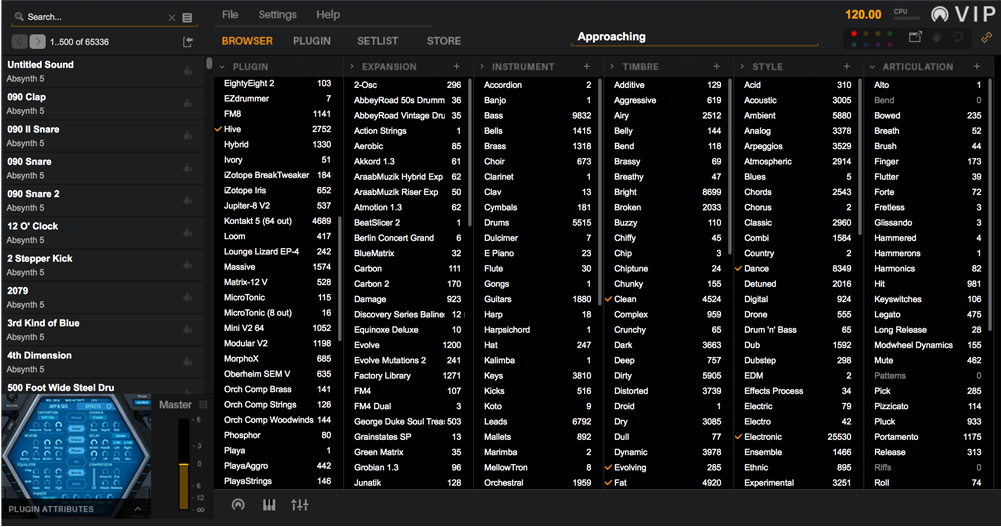Open the File menu
This screenshot has width=1001, height=527.
[x=230, y=15]
